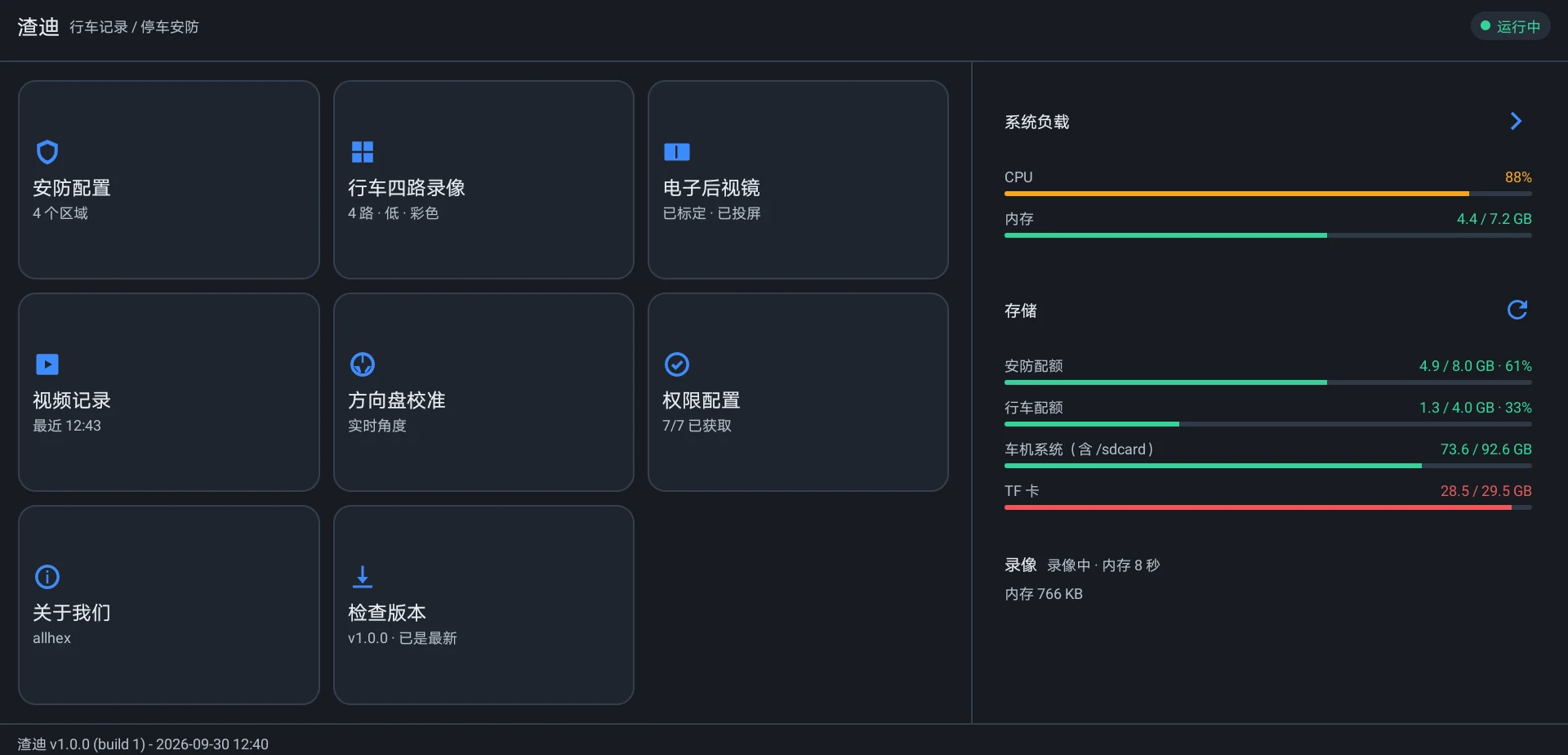
Task: Click the v1.0.0 · 已是最新 text
Action: [403, 638]
